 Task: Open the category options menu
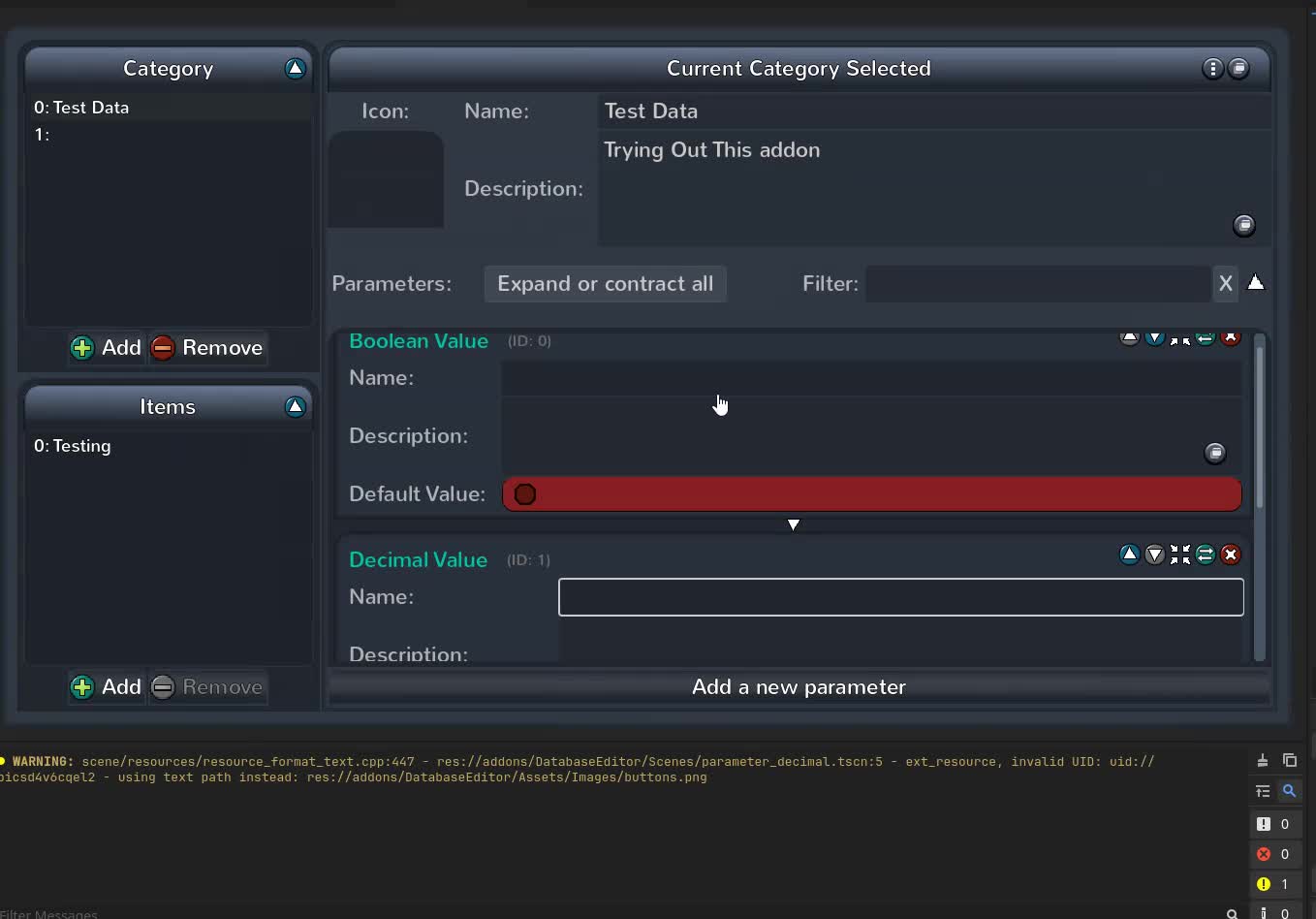point(1212,68)
